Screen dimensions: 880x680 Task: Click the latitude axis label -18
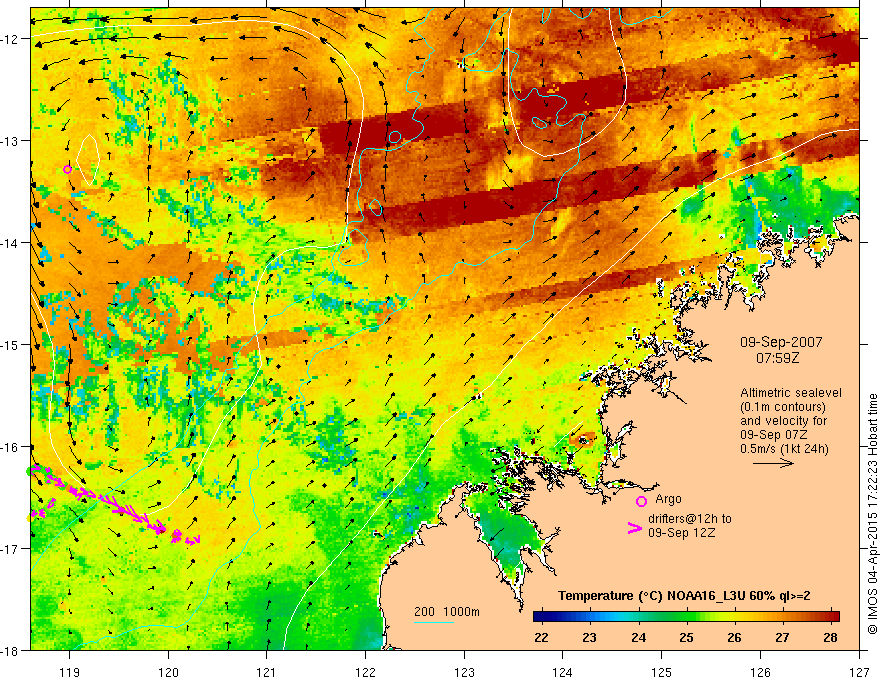click(11, 650)
